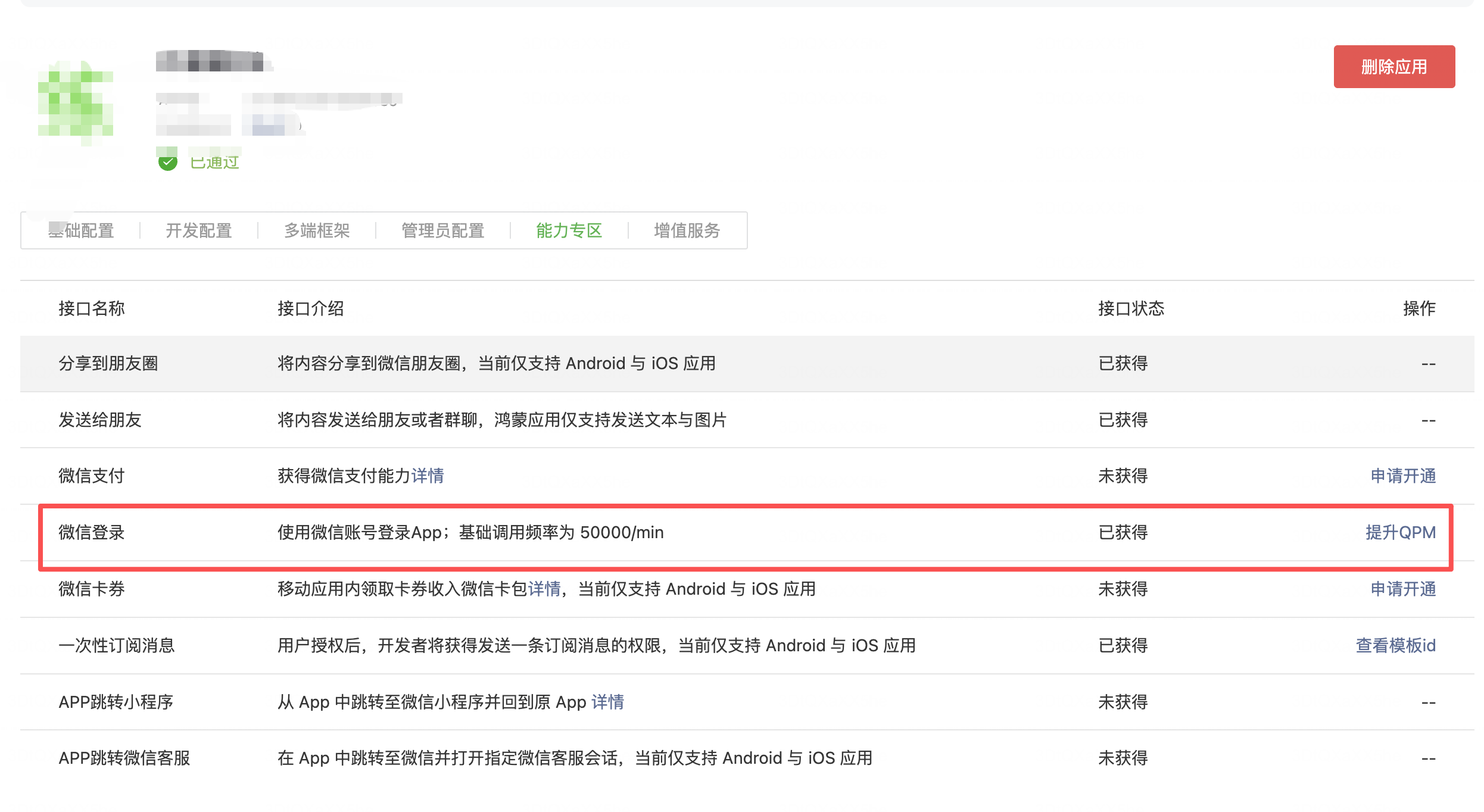1484x812 pixels.
Task: Click 已获得 status in 一次性订阅消息 row
Action: pos(1123,645)
